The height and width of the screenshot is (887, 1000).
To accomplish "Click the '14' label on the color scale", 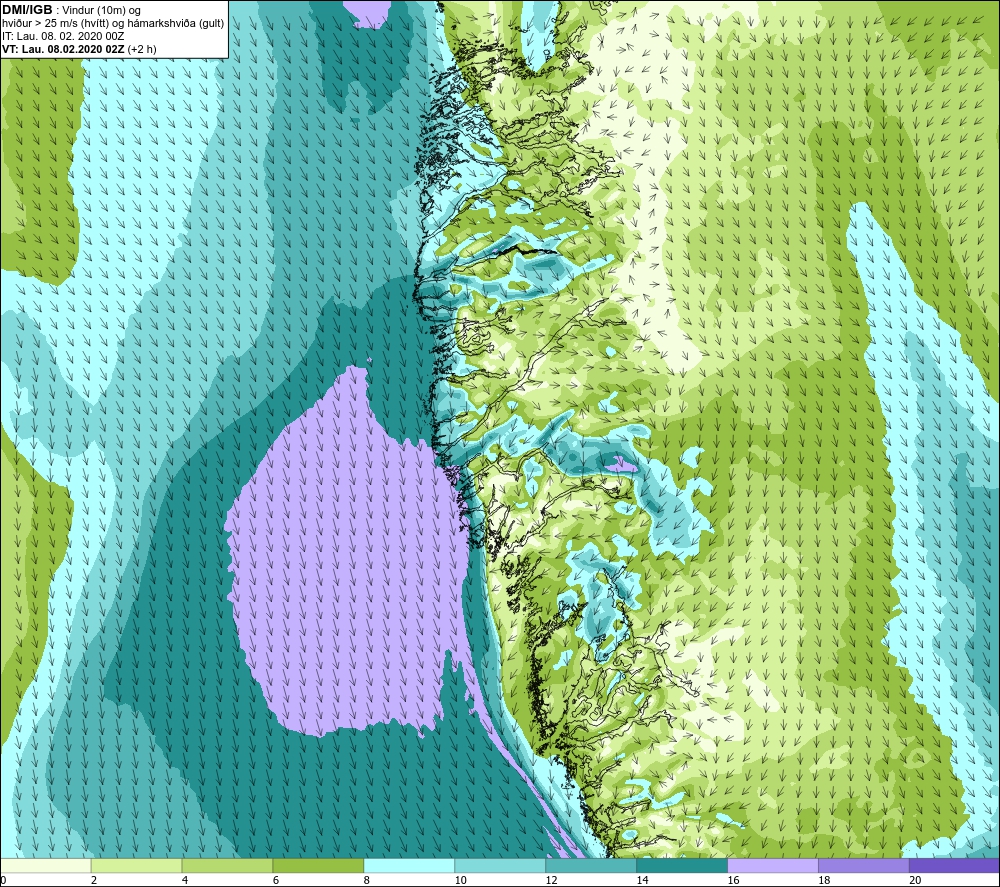I will (642, 880).
